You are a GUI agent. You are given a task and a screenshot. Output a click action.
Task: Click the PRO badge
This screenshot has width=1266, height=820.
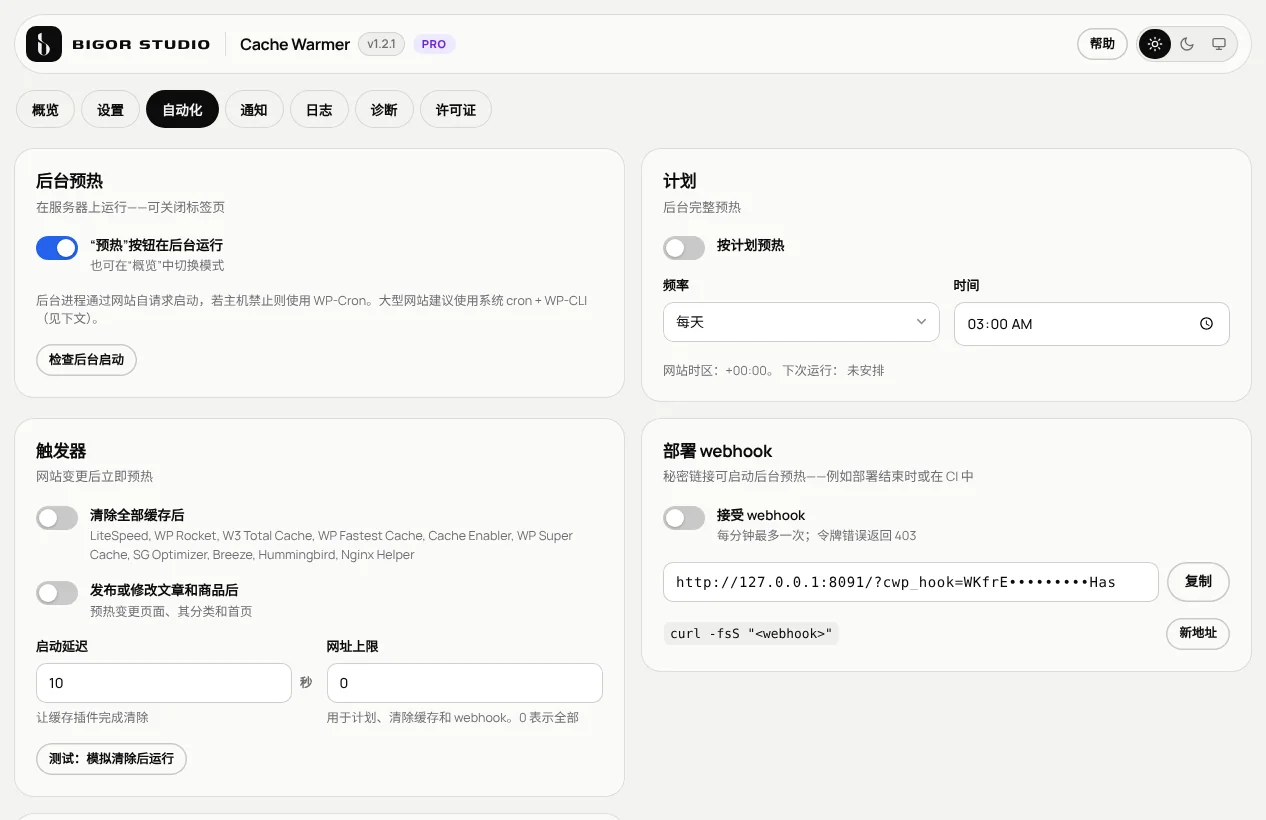(434, 44)
